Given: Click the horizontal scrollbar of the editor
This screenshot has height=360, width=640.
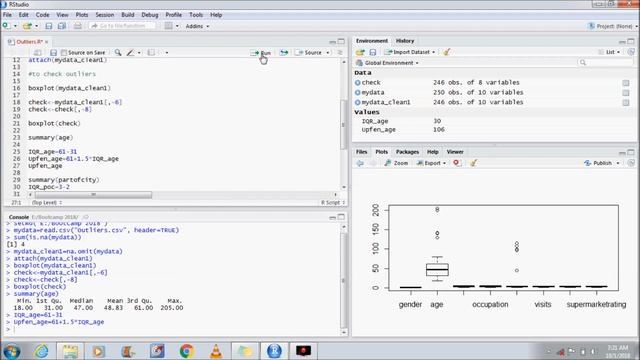Looking at the screenshot, I should point(93,195).
